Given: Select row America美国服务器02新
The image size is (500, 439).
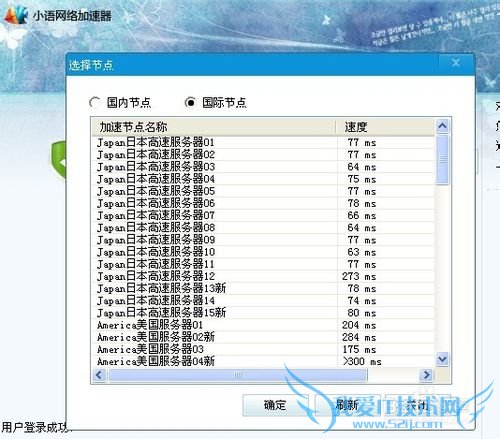Looking at the screenshot, I should coord(263,337).
